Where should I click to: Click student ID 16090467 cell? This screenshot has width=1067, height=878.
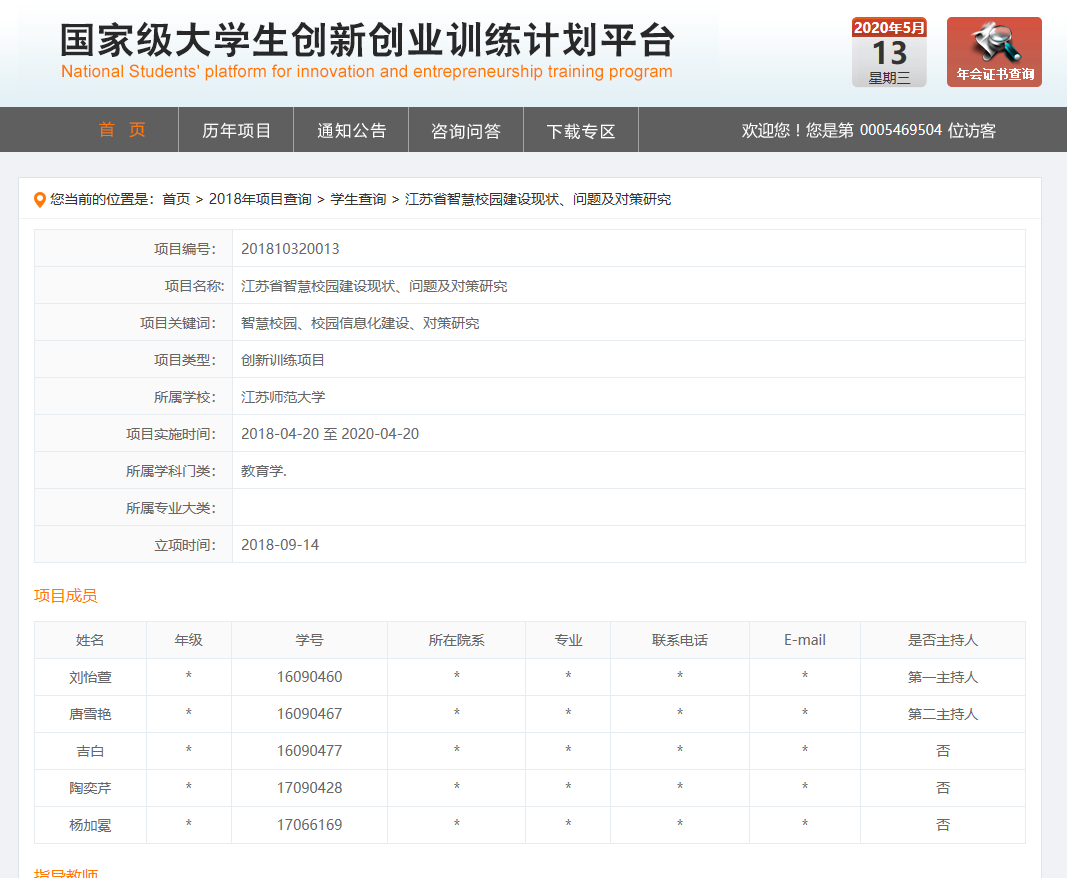point(309,714)
